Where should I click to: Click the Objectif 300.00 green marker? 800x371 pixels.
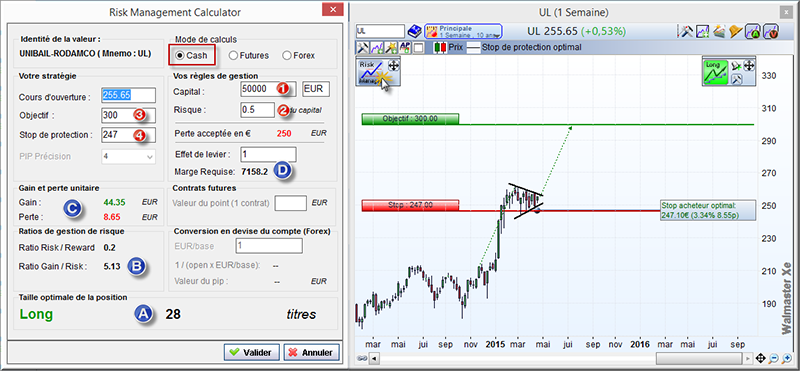[410, 118]
